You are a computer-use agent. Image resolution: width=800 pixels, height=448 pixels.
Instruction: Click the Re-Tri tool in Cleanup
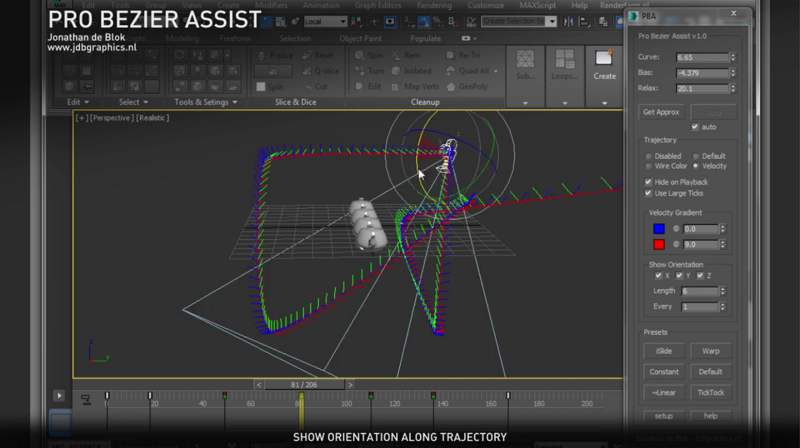(x=464, y=55)
